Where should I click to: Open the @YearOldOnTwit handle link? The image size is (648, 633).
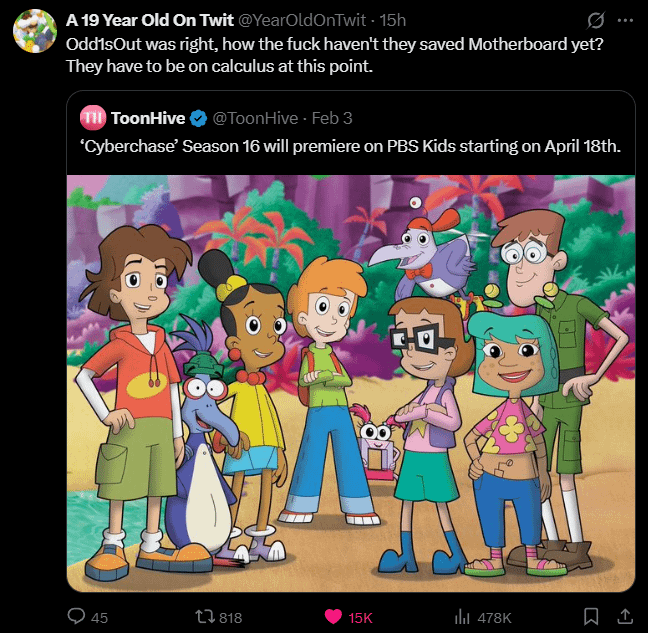coord(303,20)
